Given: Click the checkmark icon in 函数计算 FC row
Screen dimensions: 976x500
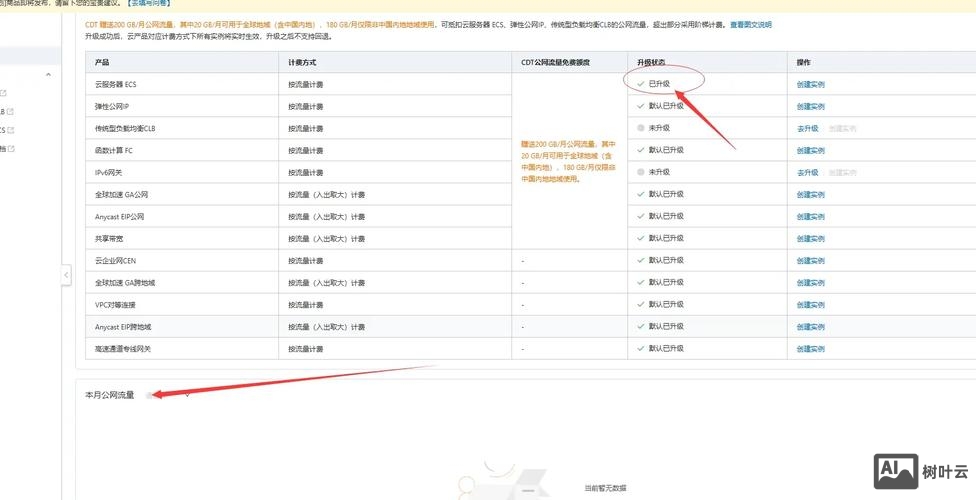Looking at the screenshot, I should tap(640, 150).
